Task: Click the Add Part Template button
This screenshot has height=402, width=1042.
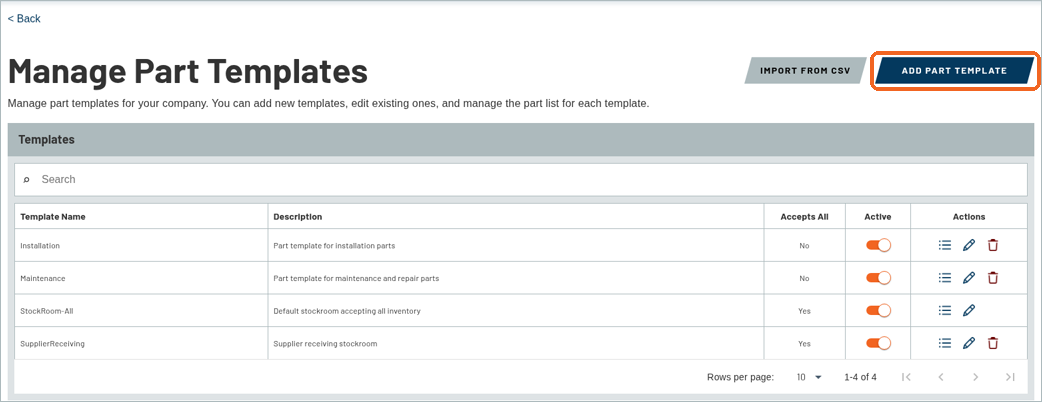Action: (x=954, y=70)
